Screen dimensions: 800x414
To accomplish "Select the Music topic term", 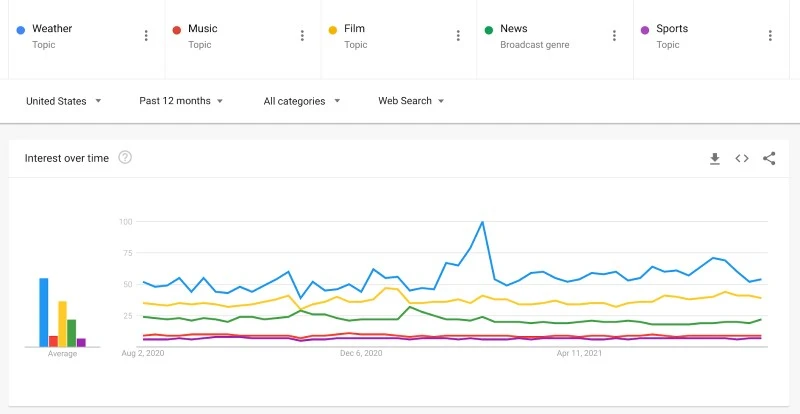I will point(202,29).
